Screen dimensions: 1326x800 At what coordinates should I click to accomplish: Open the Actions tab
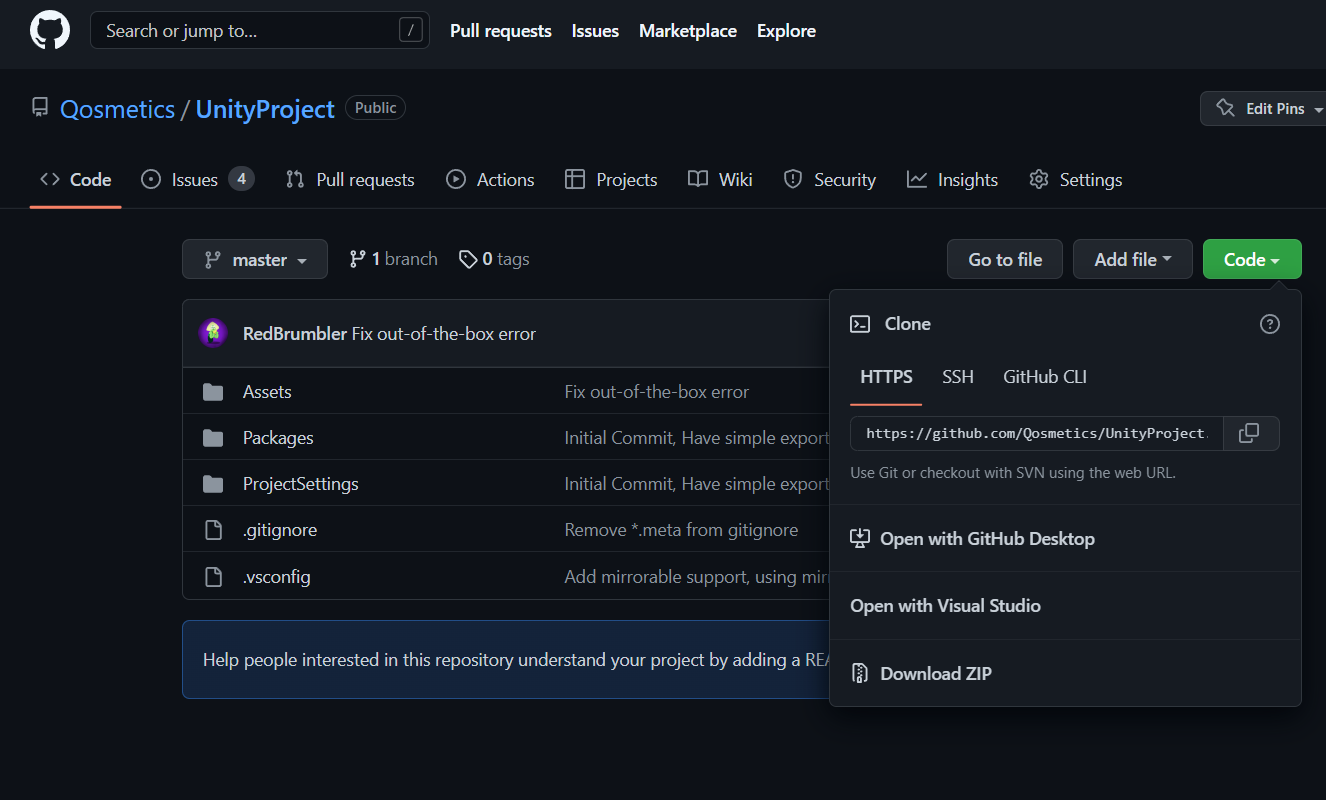(490, 180)
